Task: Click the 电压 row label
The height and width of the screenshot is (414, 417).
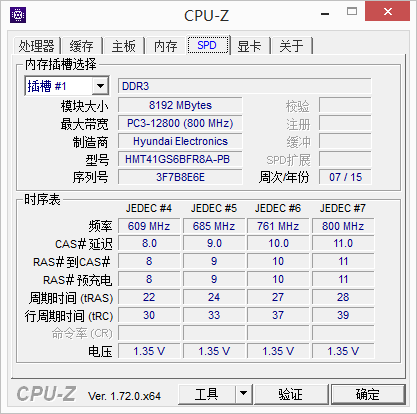Action: [x=100, y=351]
